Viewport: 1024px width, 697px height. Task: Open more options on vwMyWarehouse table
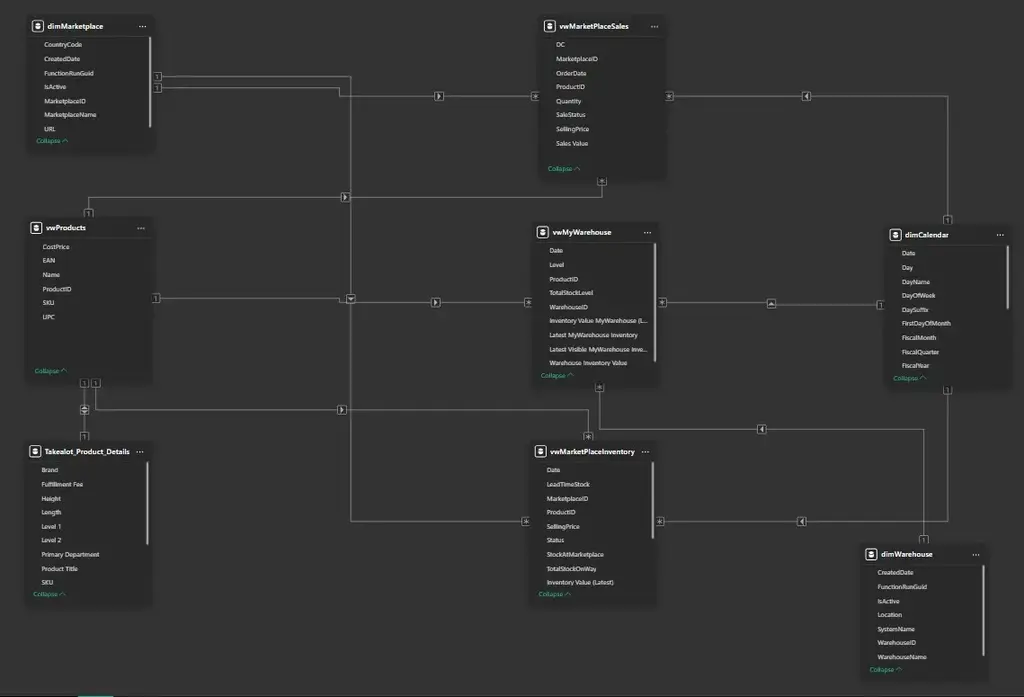pyautogui.click(x=647, y=232)
